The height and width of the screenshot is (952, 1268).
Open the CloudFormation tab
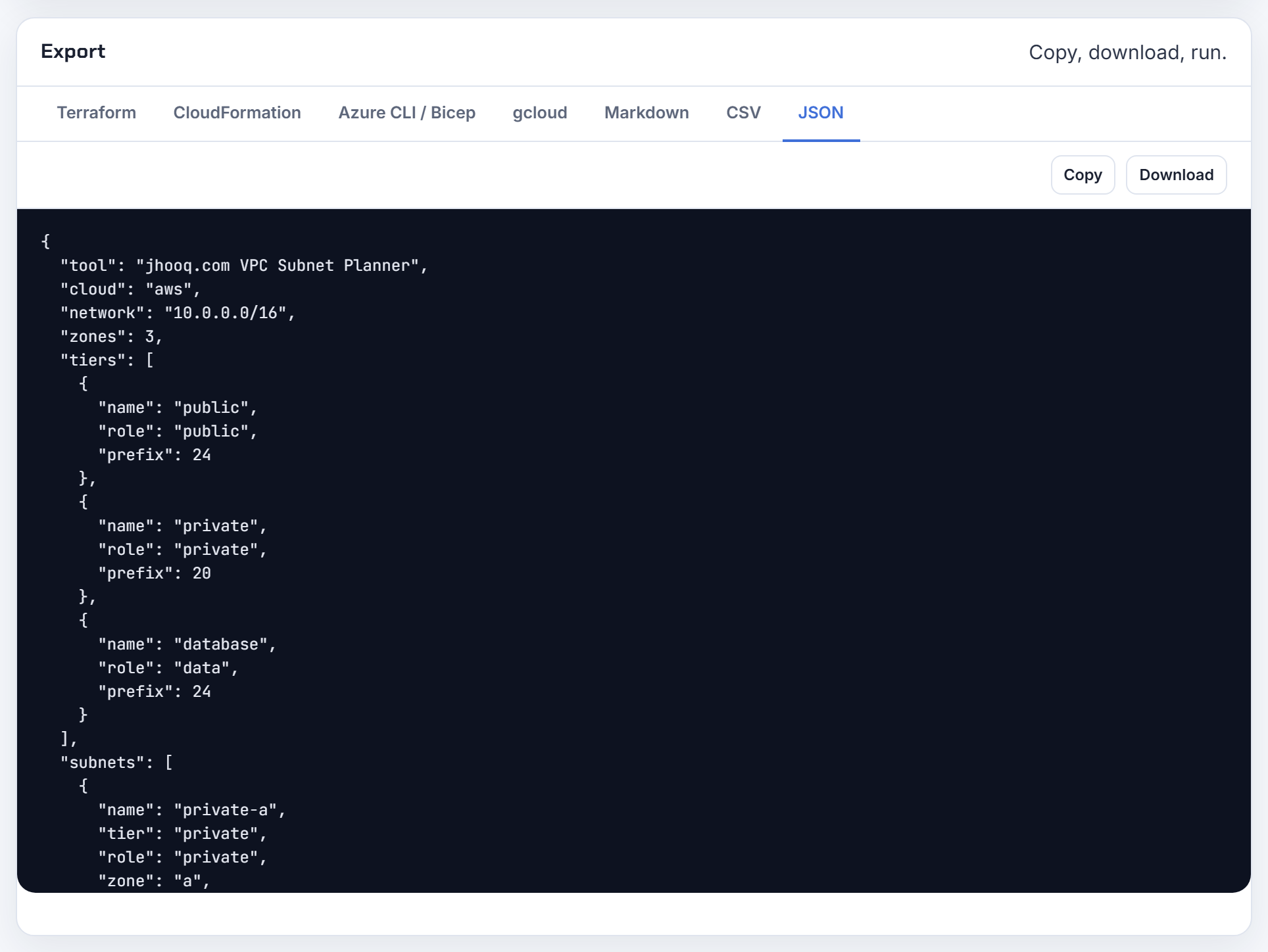[x=237, y=112]
